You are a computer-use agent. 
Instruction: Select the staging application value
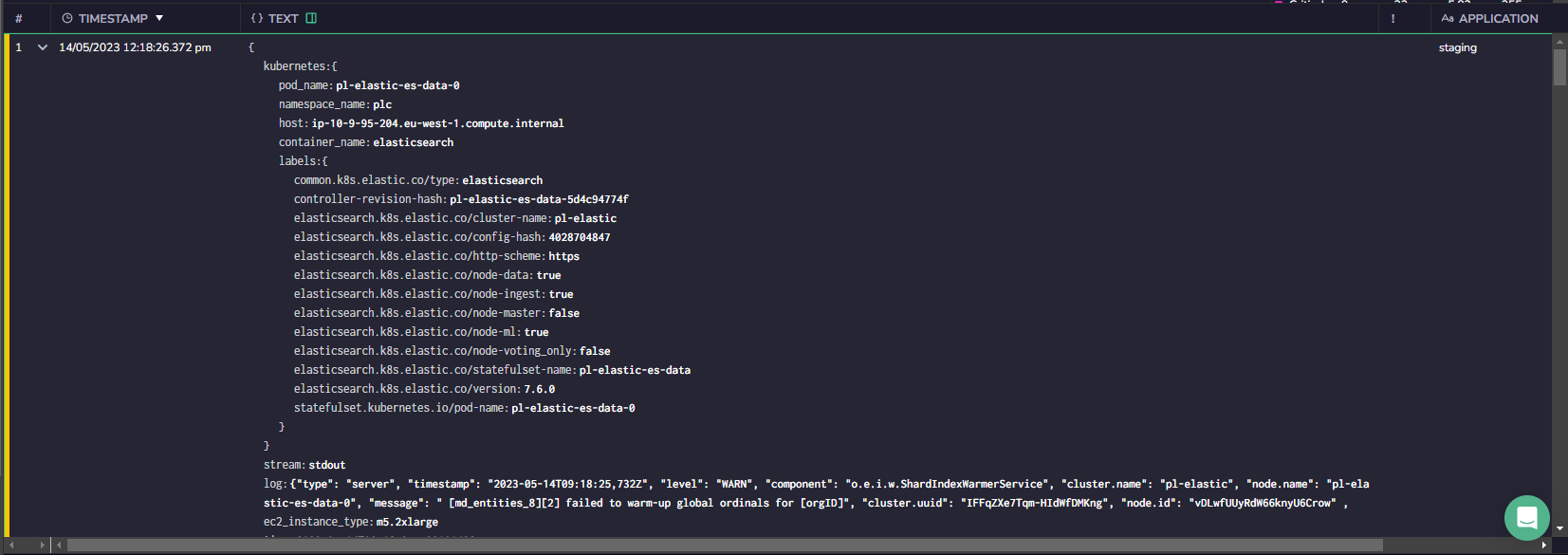(x=1457, y=47)
